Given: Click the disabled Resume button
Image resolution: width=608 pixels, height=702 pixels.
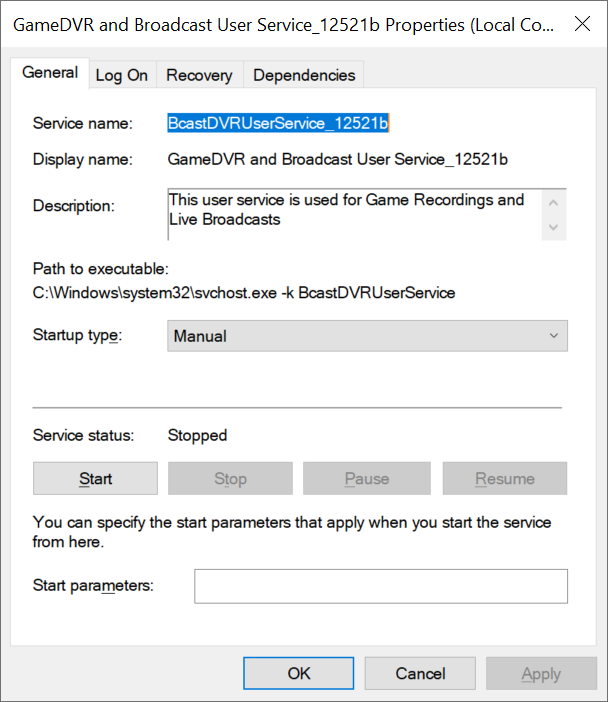Looking at the screenshot, I should 505,479.
